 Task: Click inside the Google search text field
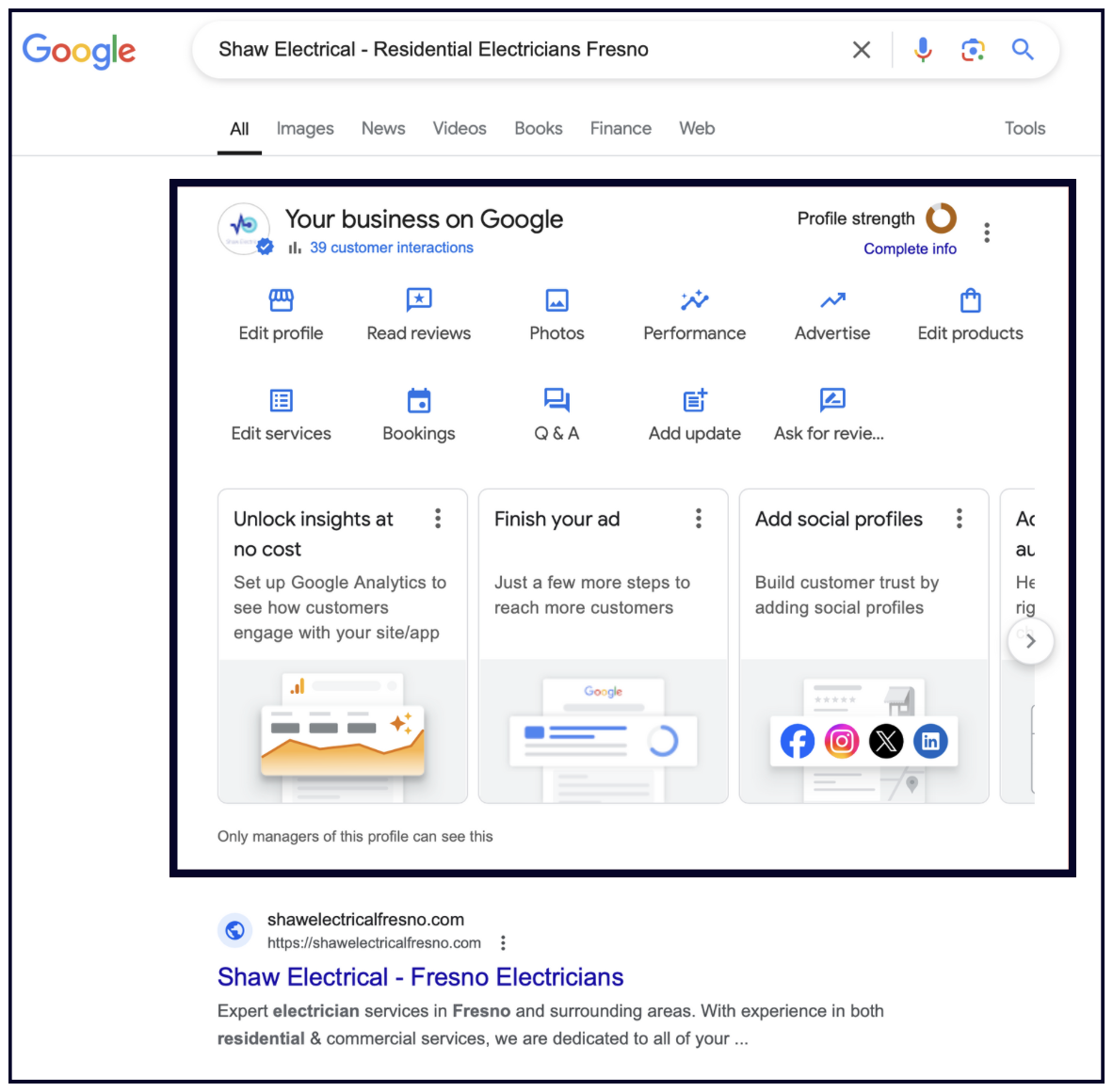pos(518,50)
